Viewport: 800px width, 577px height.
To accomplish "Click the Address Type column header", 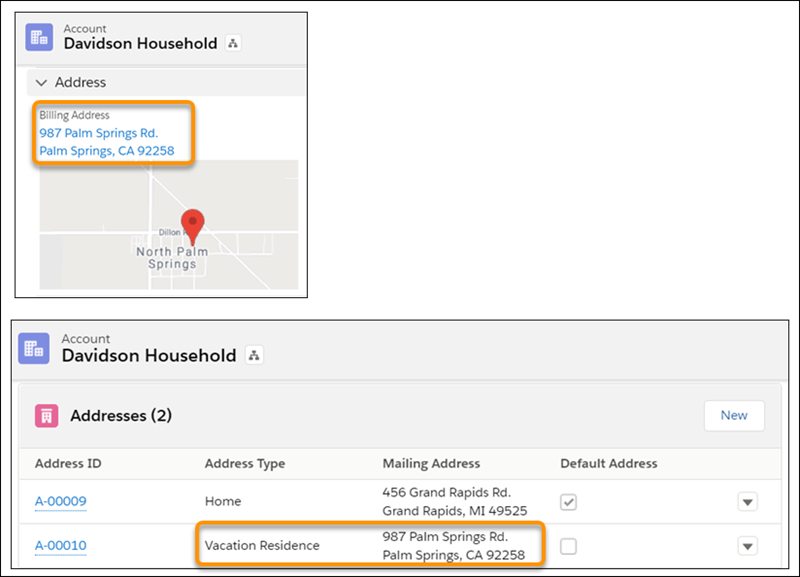I will (245, 463).
